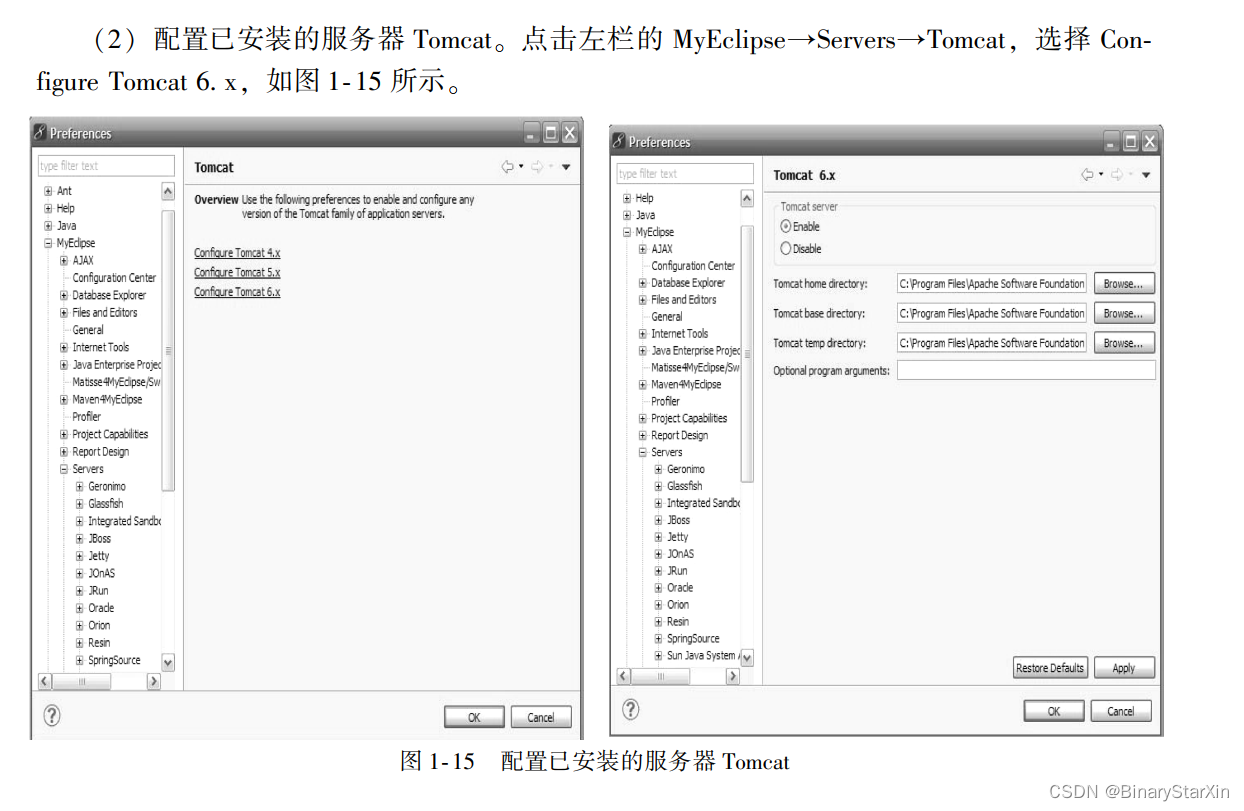
Task: Click the help icon in right Preferences dialog
Action: (x=630, y=709)
